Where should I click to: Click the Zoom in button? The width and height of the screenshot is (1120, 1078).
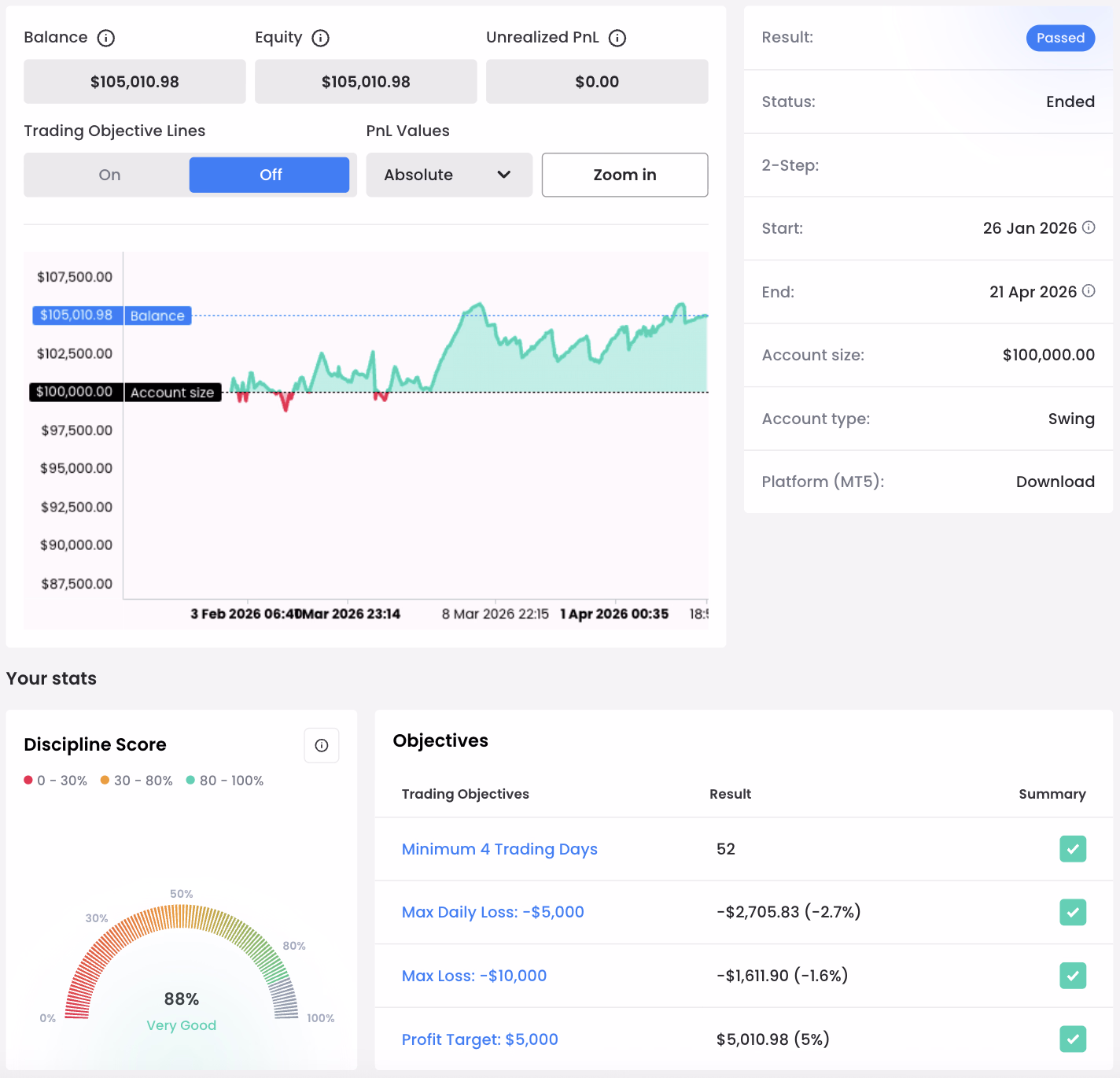(624, 175)
